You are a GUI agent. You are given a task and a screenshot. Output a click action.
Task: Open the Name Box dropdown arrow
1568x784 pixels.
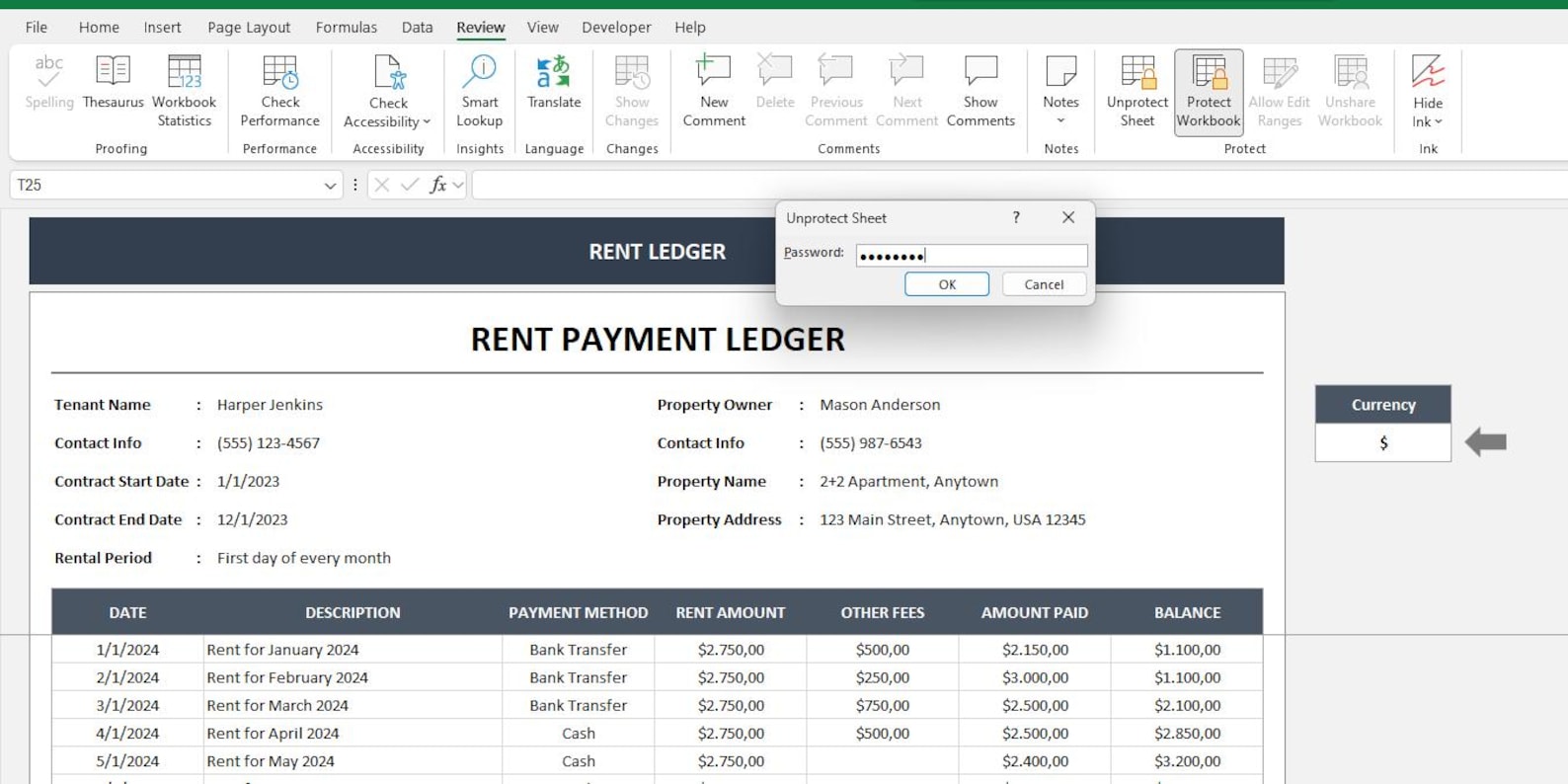pos(330,186)
